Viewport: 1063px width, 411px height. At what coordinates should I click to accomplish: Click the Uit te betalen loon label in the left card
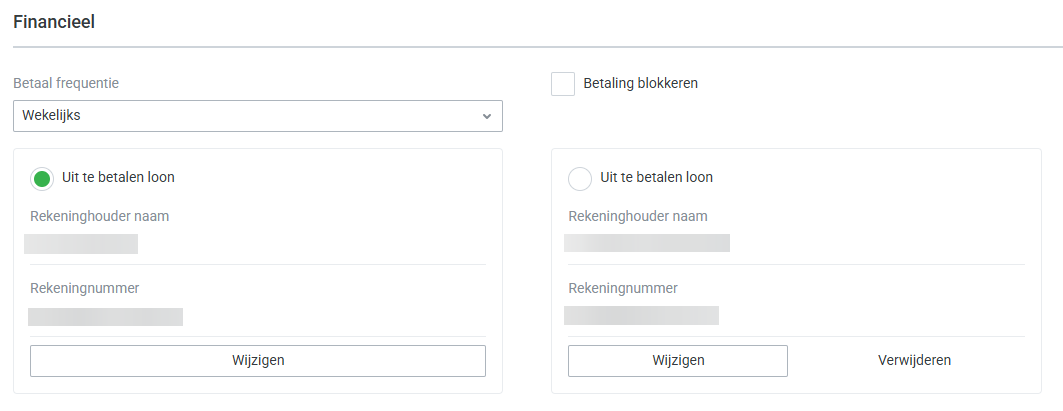pyautogui.click(x=118, y=178)
